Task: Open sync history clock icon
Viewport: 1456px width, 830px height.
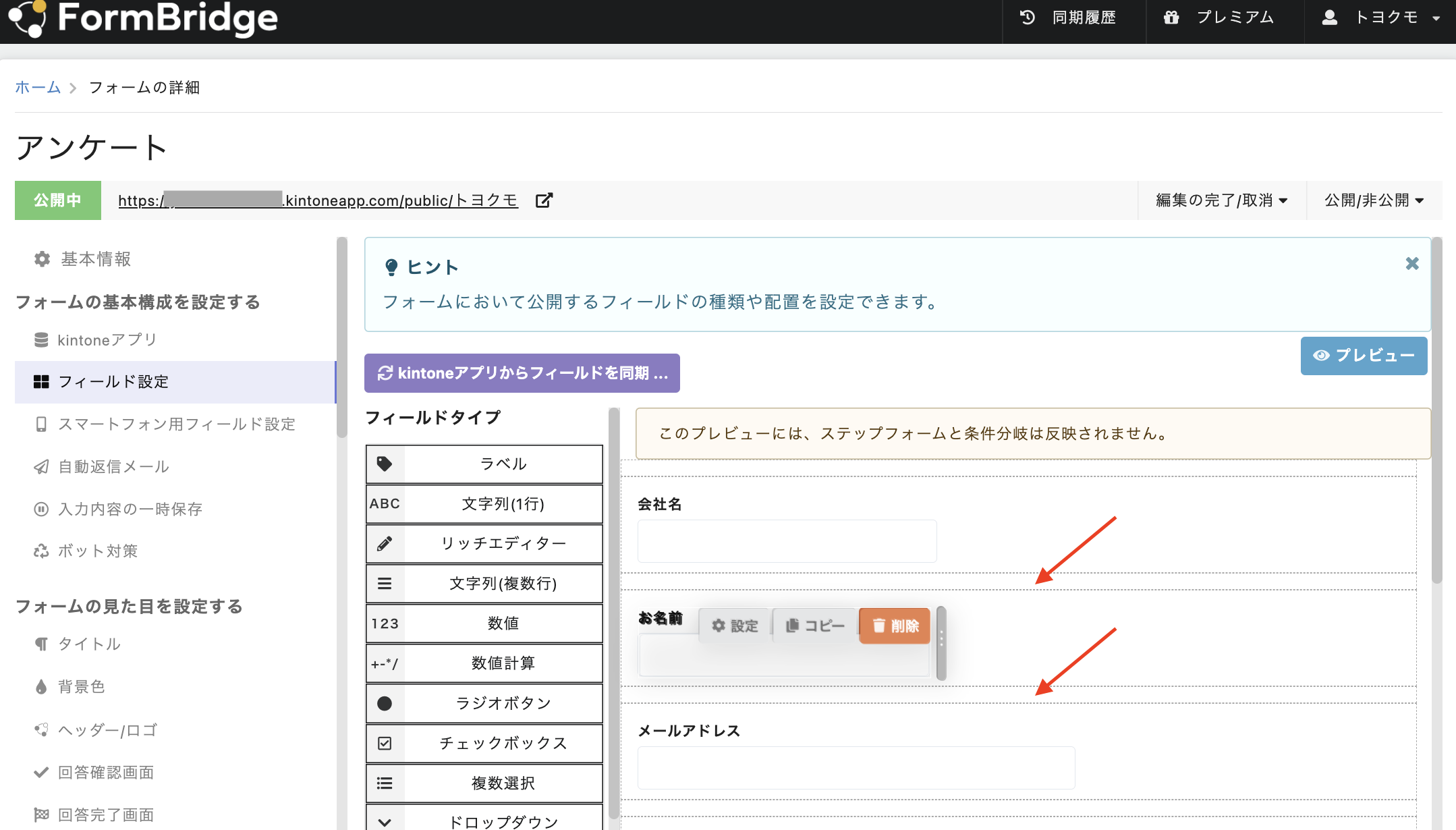Action: [1027, 18]
